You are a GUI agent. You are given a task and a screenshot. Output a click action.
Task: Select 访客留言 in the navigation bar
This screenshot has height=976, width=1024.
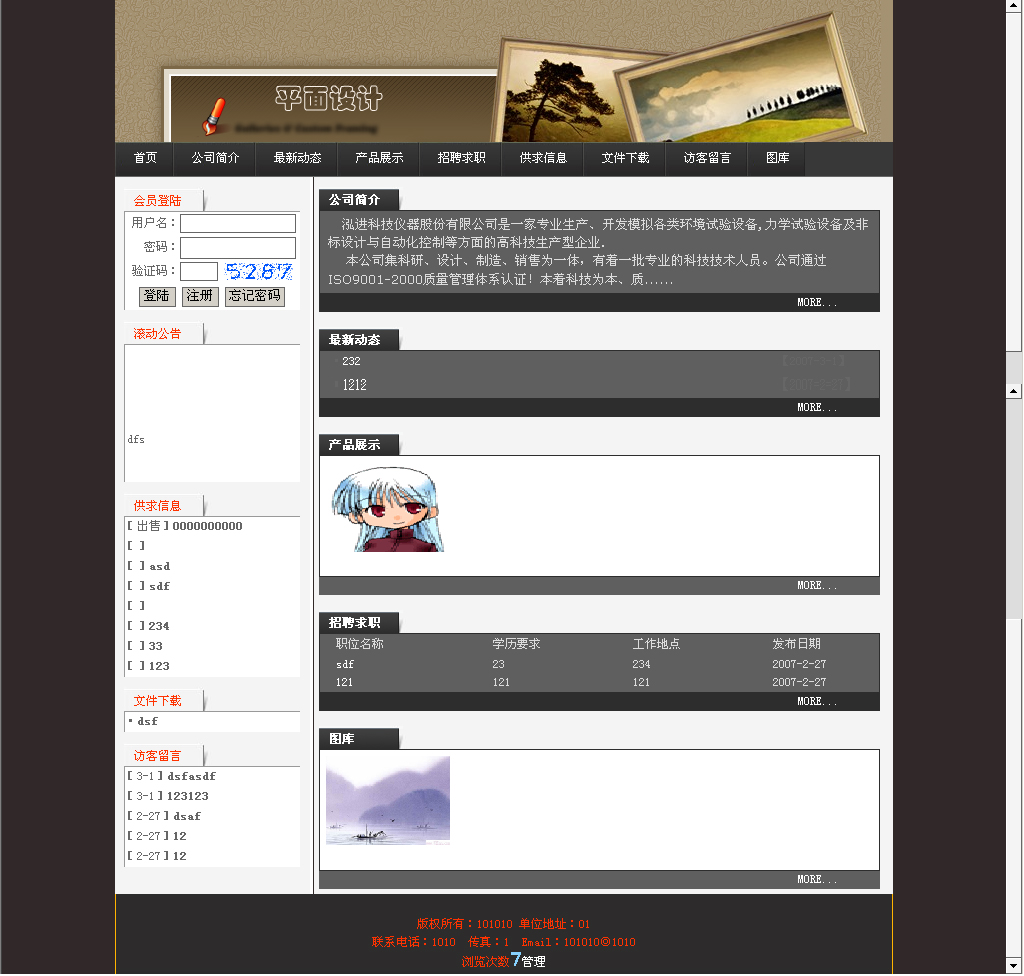[x=707, y=158]
